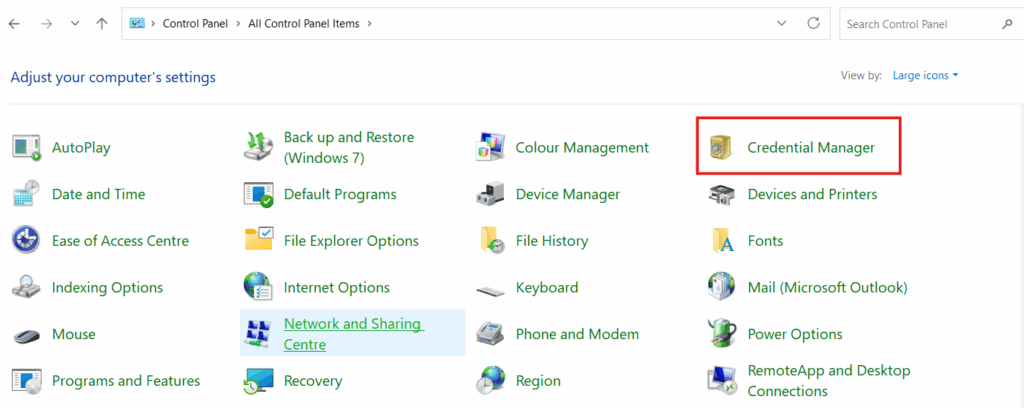Select the Control Panel breadcrumb
Image resolution: width=1024 pixels, height=408 pixels.
pyautogui.click(x=195, y=24)
